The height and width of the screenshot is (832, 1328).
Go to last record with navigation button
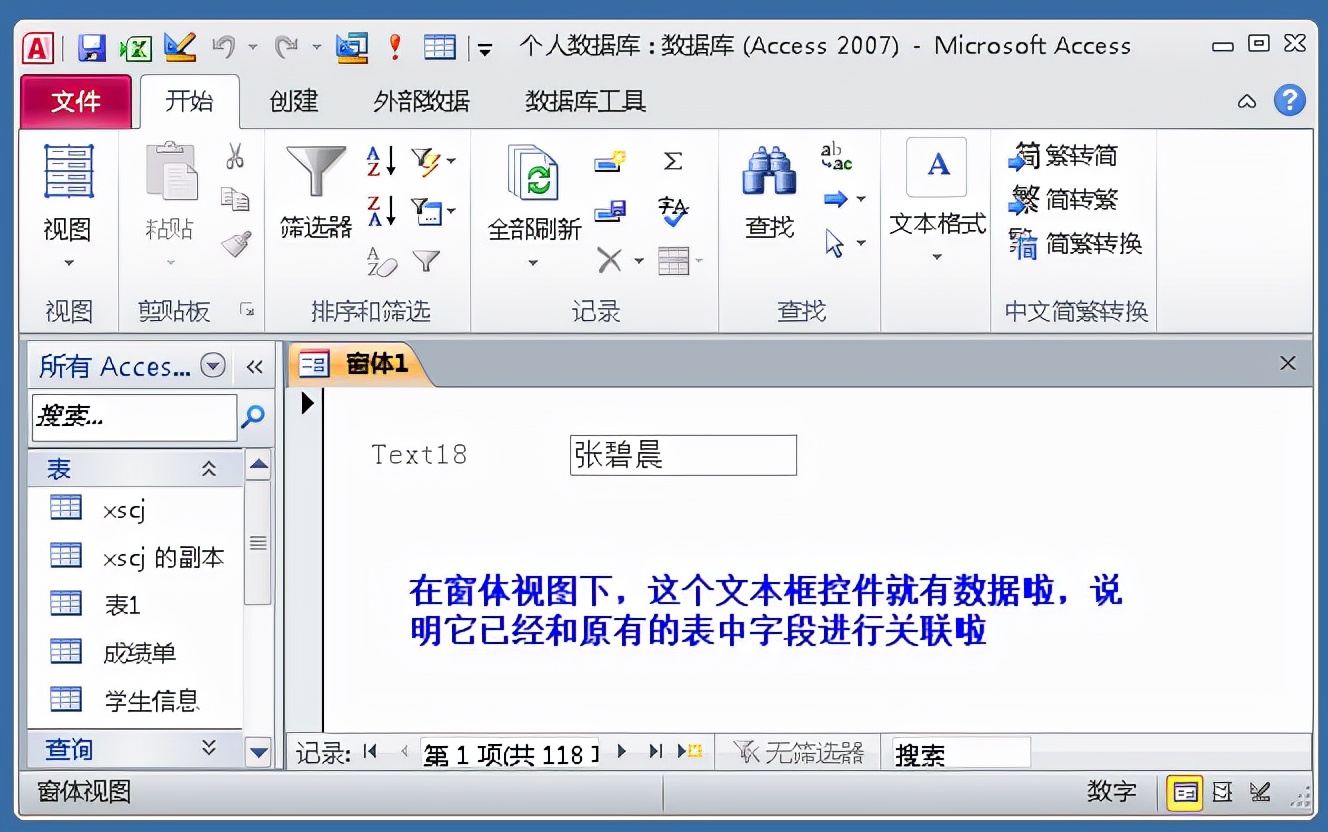(x=654, y=752)
